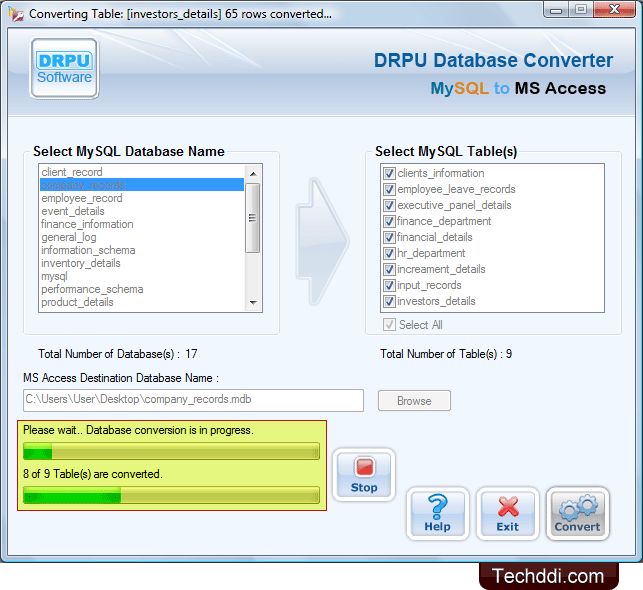This screenshot has width=643, height=590.
Task: Click the destination database path field
Action: pos(193,400)
